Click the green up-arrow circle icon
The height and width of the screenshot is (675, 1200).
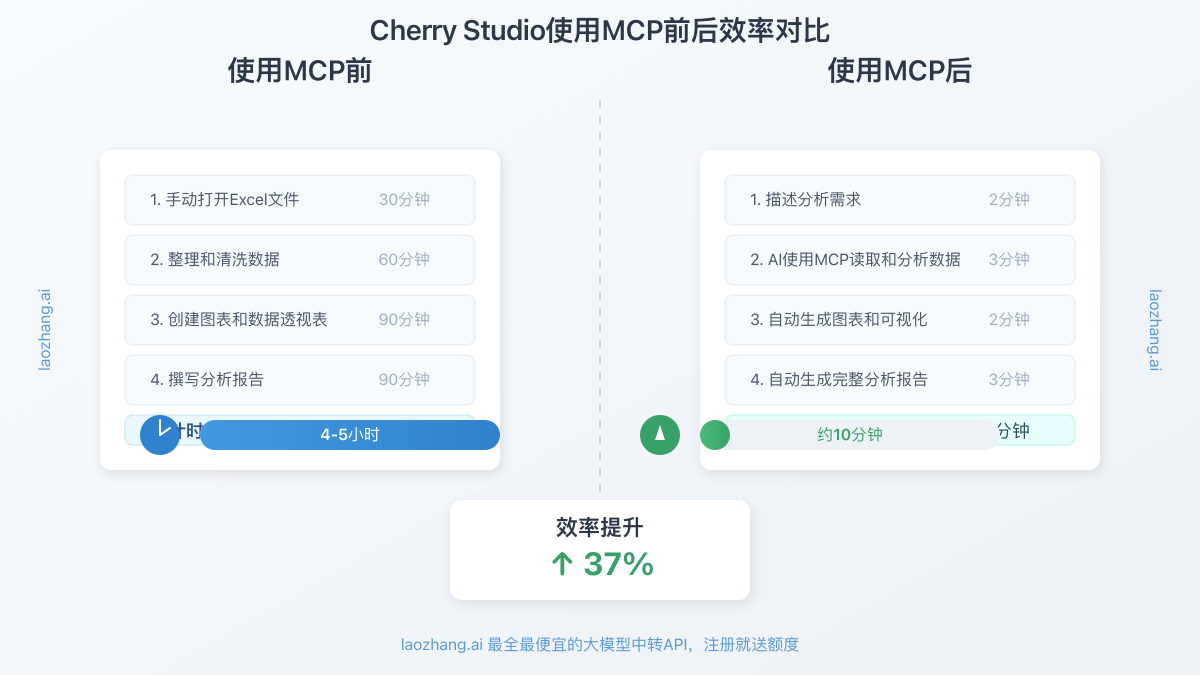660,435
